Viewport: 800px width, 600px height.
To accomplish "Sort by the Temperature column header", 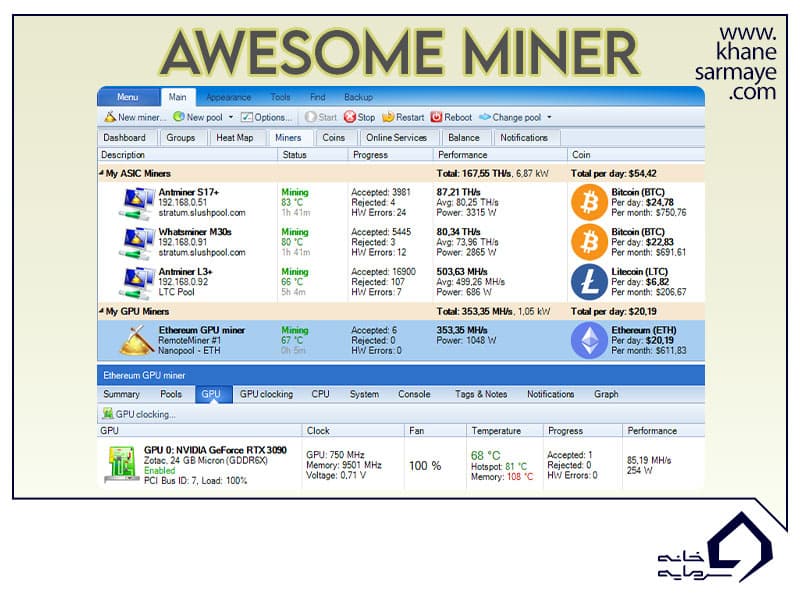I will coord(505,431).
